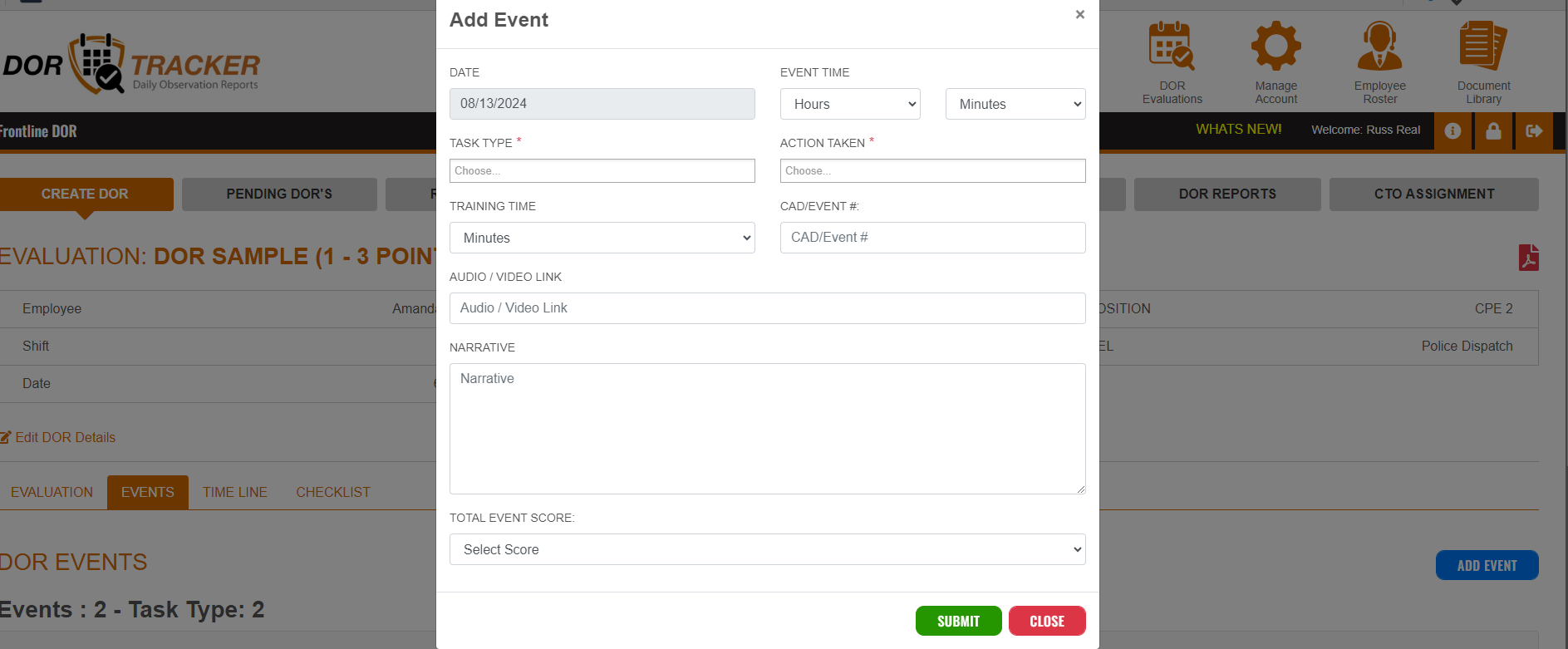
Task: Open the Task Type dropdown
Action: coord(602,170)
